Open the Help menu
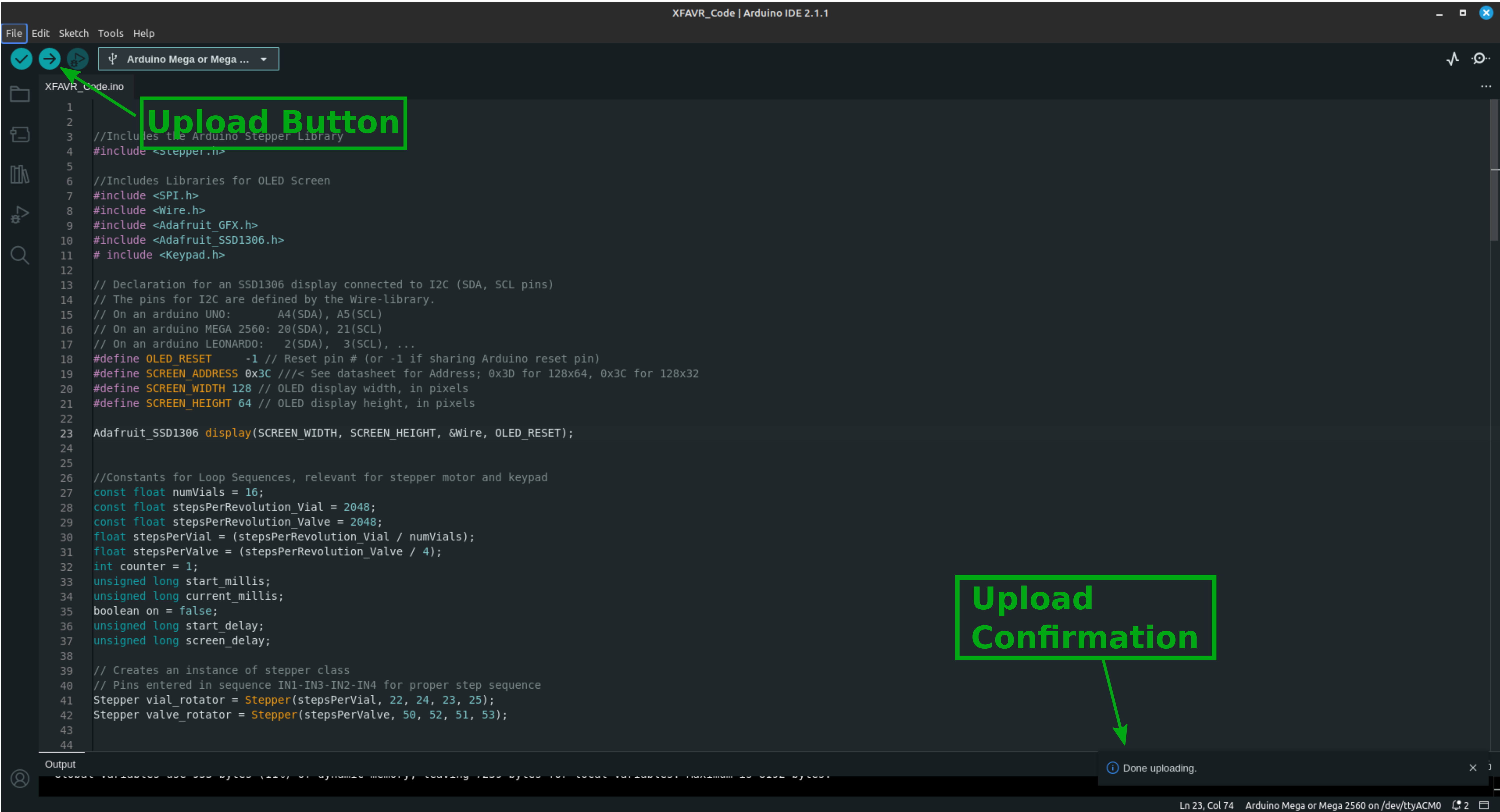Screen dimensions: 1500x812 click(x=144, y=33)
